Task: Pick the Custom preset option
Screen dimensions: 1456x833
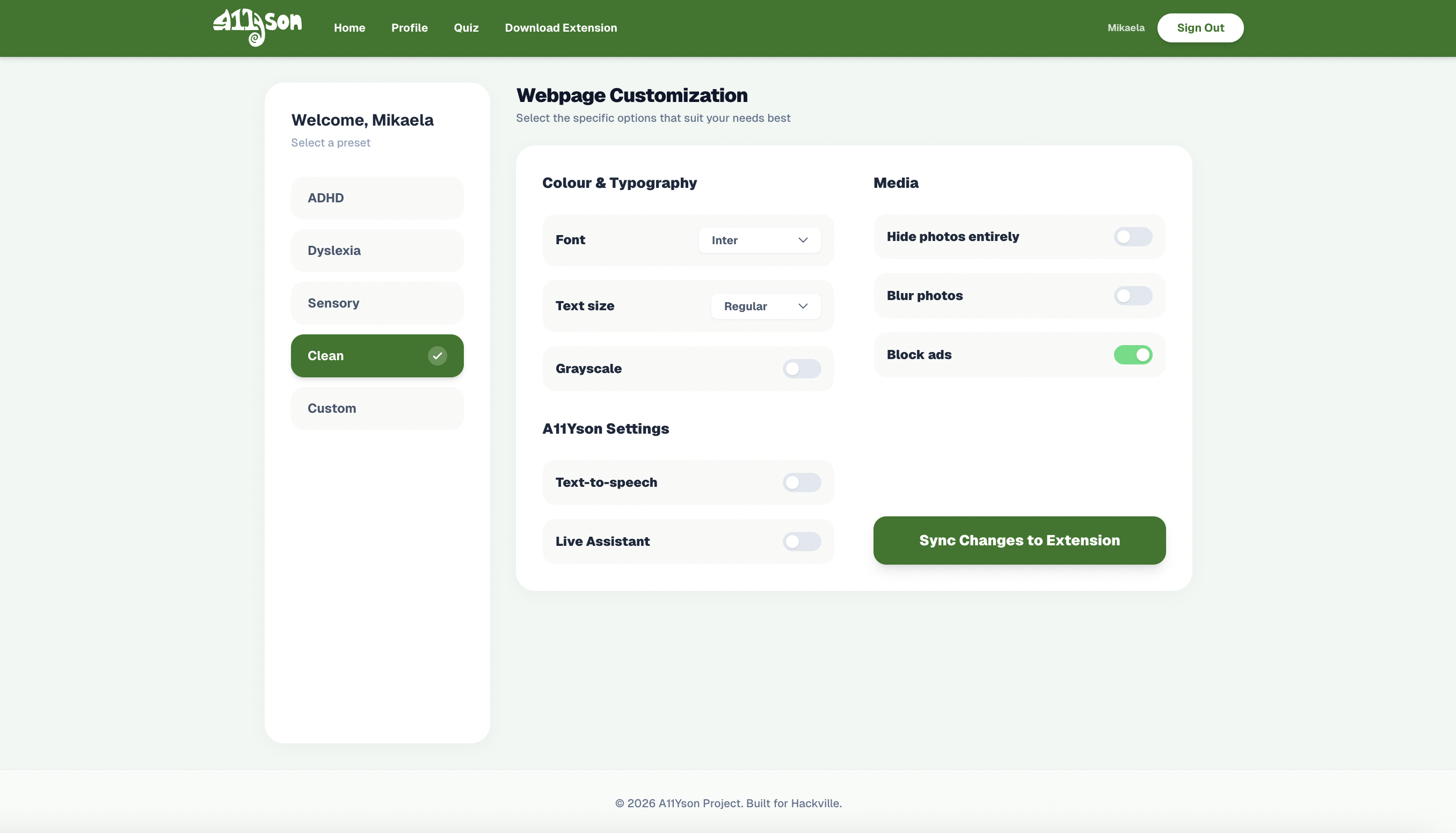Action: pos(376,408)
